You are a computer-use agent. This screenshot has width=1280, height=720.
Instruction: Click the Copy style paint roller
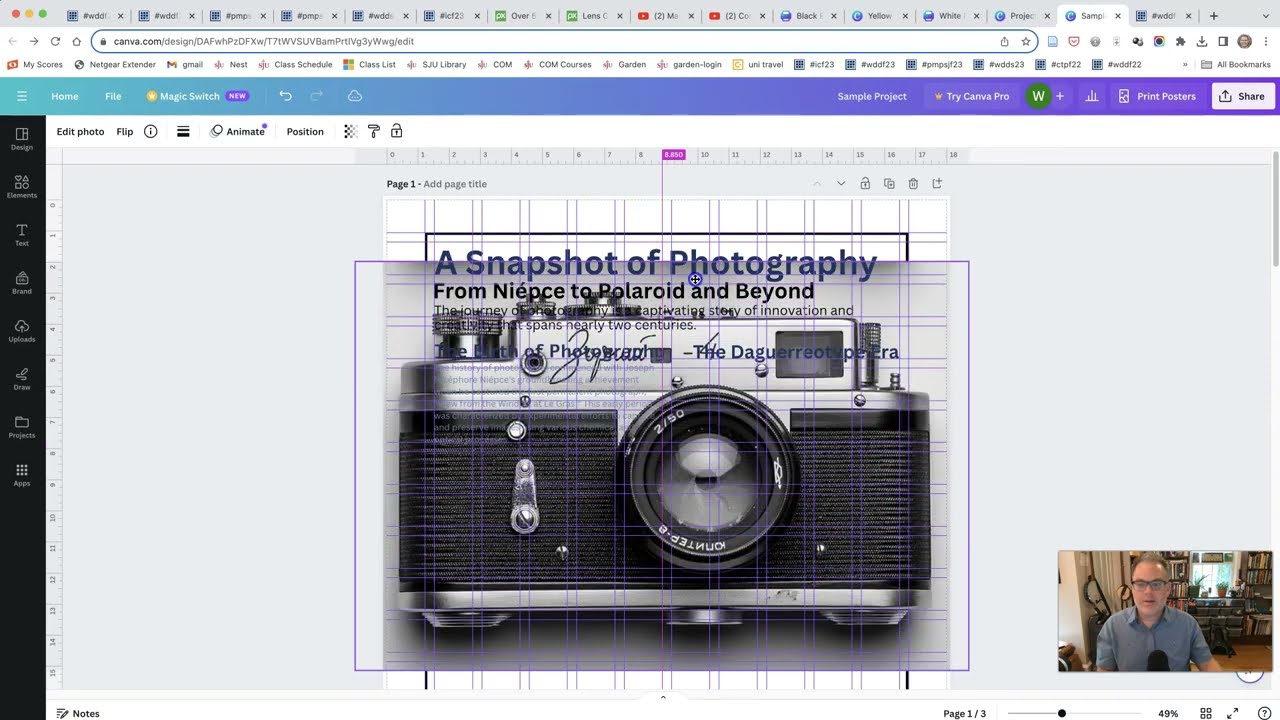click(x=373, y=131)
